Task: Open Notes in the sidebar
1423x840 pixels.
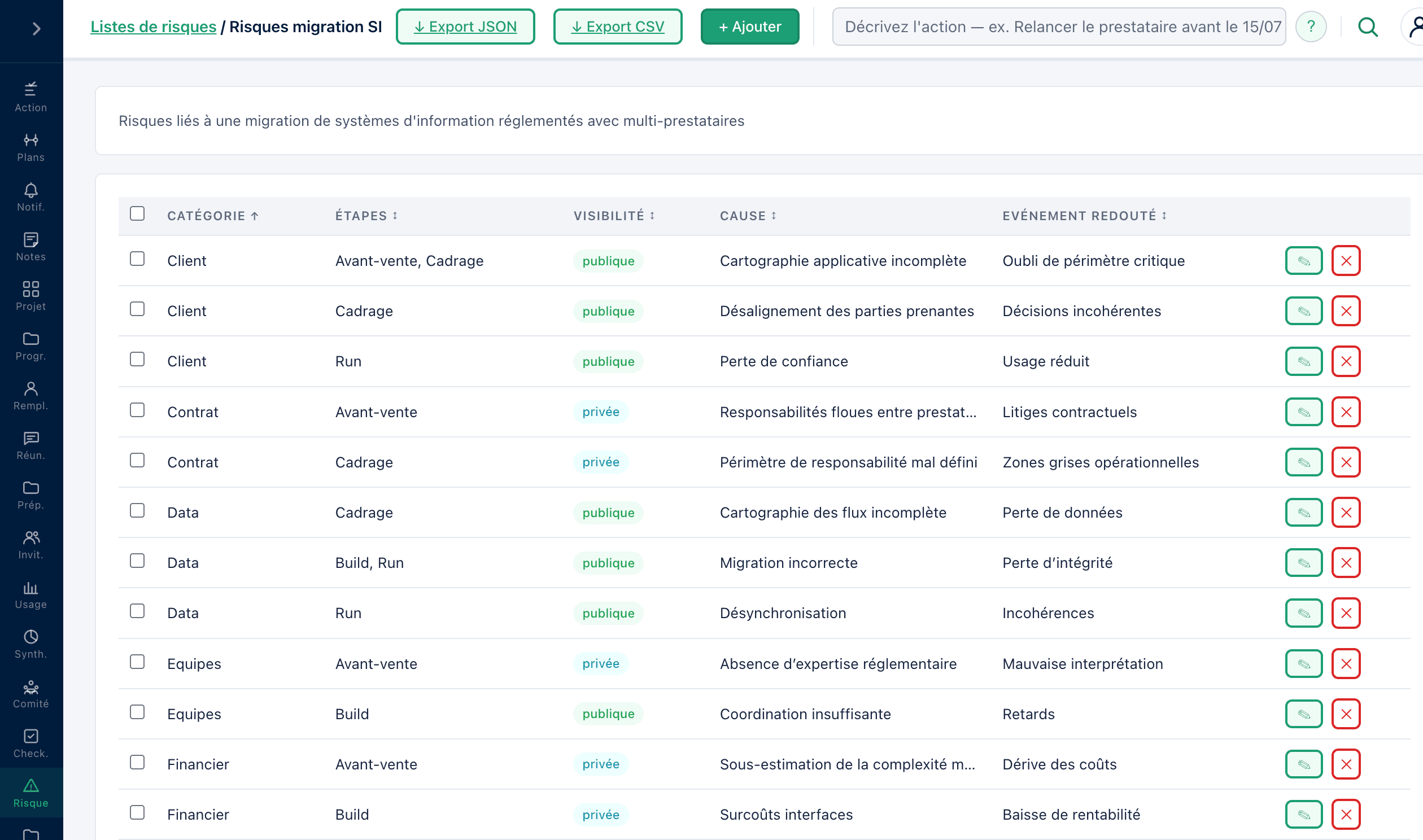Action: point(31,247)
